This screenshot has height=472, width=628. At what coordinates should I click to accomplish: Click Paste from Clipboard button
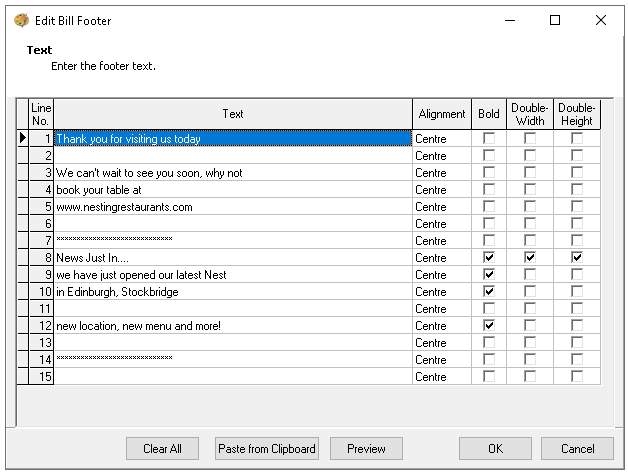pyautogui.click(x=266, y=449)
